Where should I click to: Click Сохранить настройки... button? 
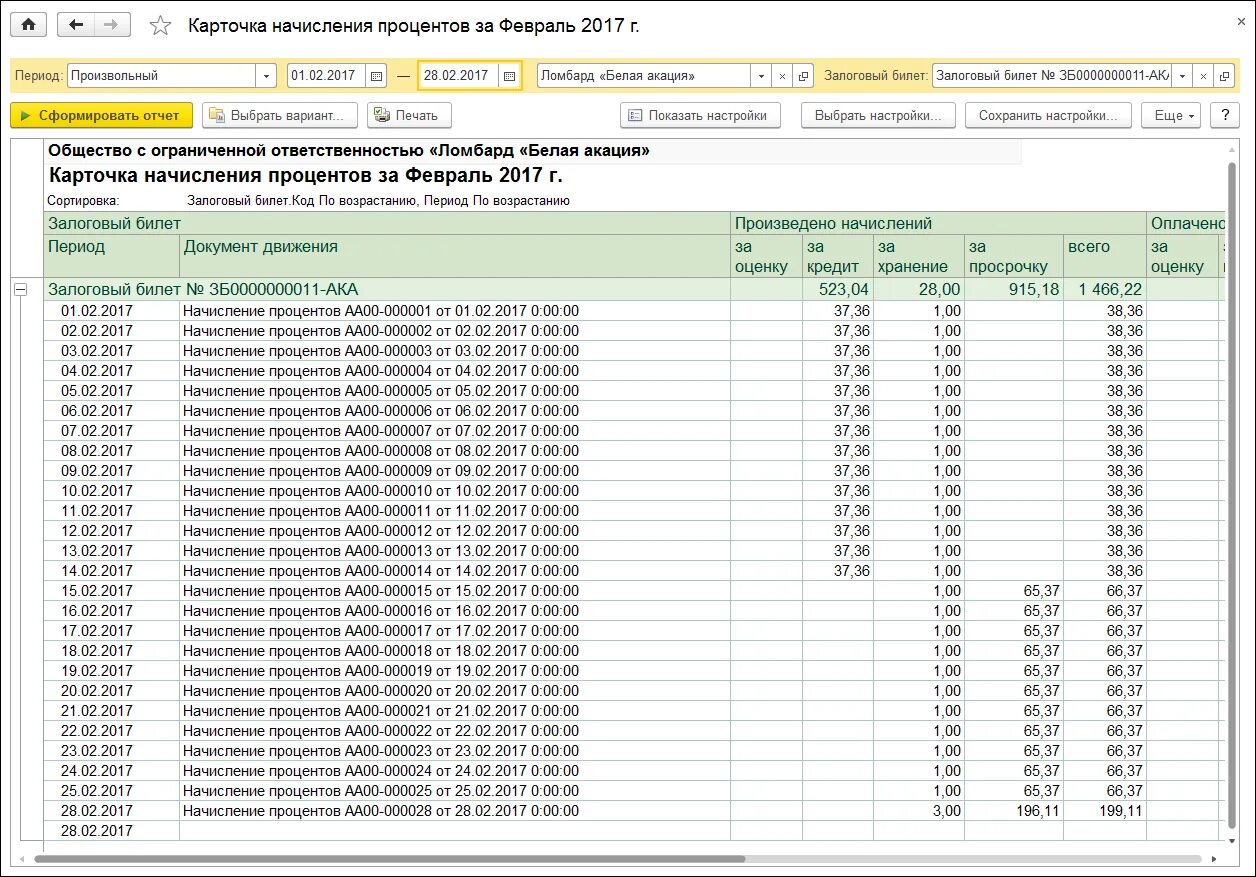pos(1048,115)
